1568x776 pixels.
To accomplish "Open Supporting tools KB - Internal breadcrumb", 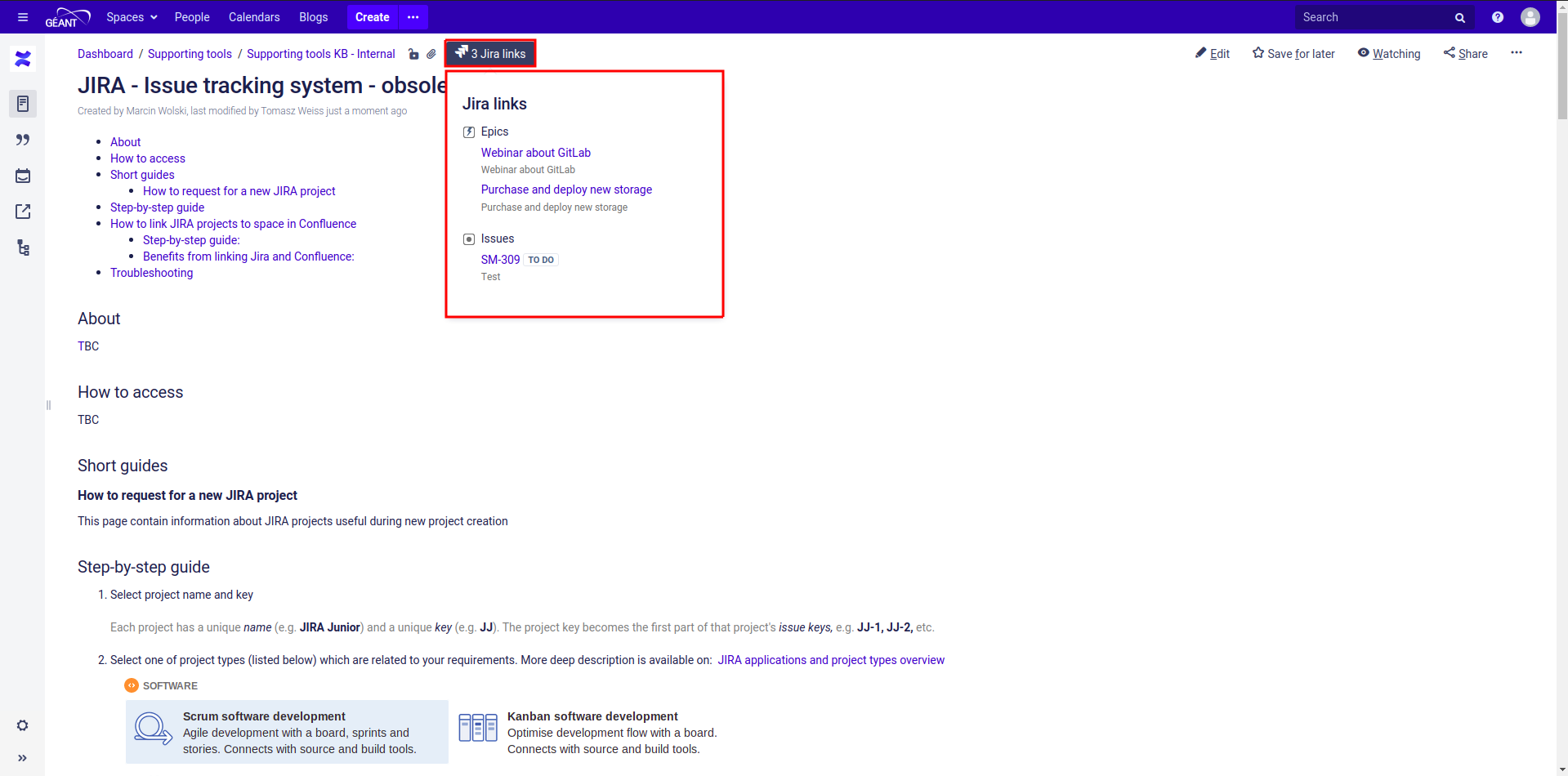I will 321,54.
